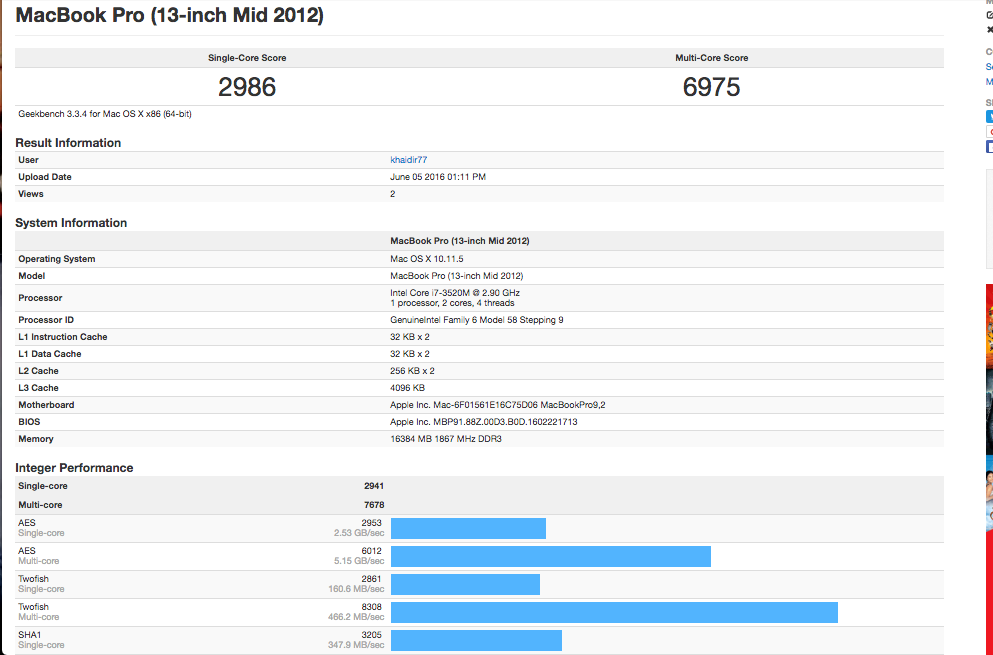Screen dimensions: 993x655
Task: Click the L2 Cache value 256 KB x 2
Action: [412, 371]
